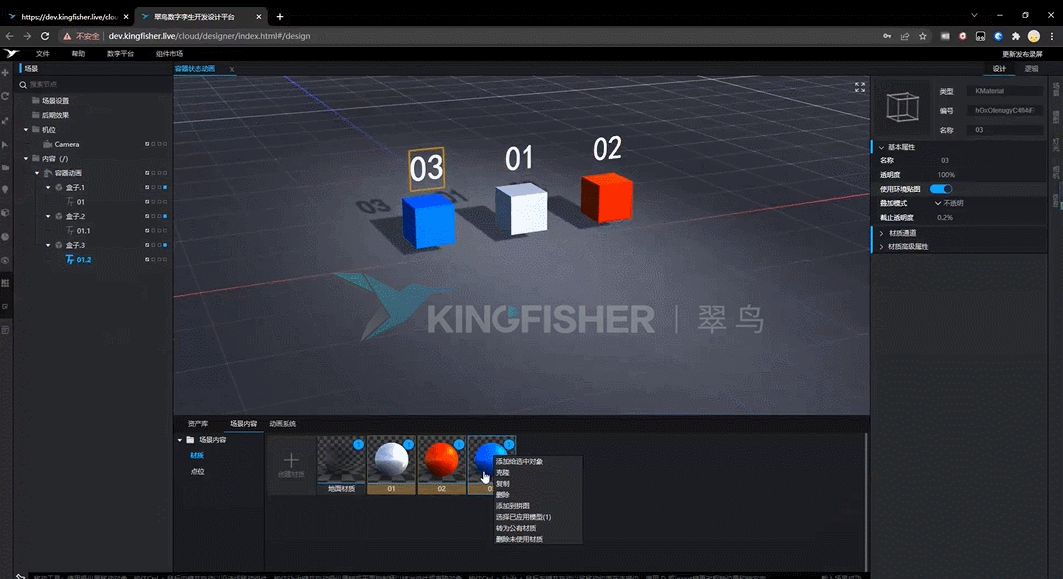Open the 叠加模式 dropdown
This screenshot has height=579, width=1063.
tap(949, 203)
